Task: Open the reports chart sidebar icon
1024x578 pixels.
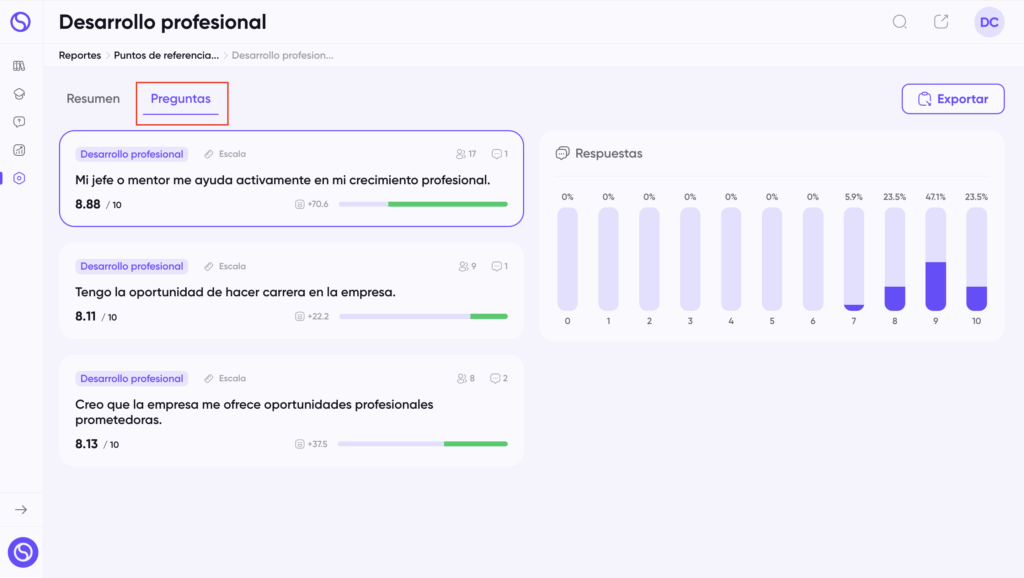Action: click(x=19, y=150)
